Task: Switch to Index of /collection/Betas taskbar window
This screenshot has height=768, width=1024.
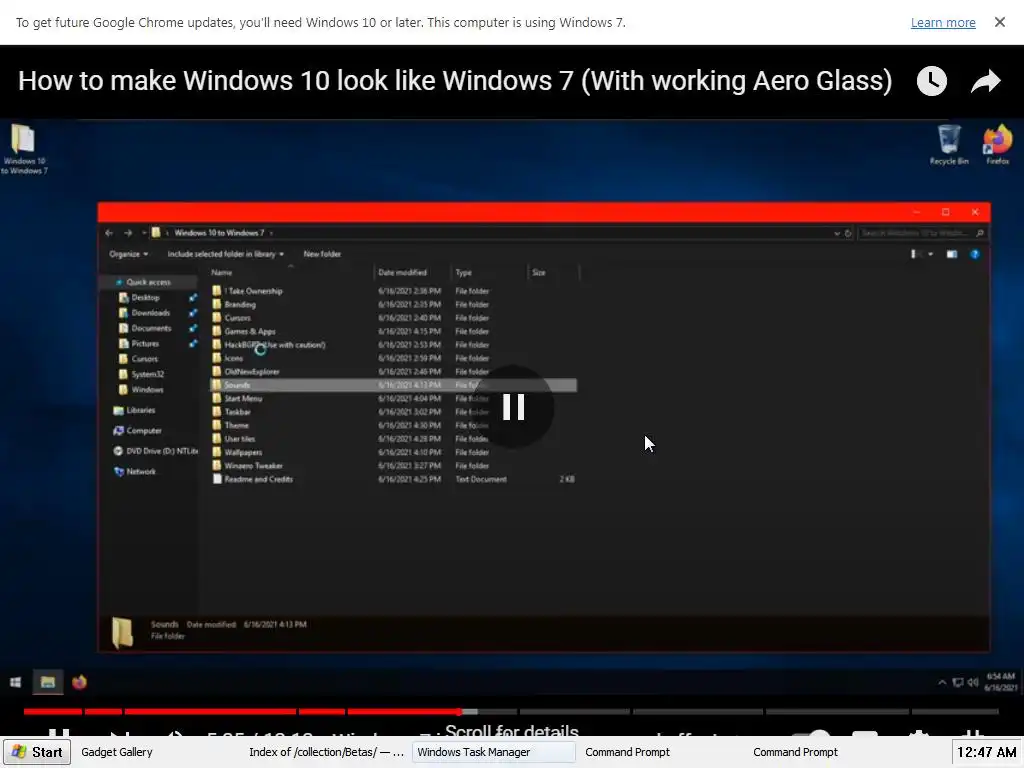Action: (326, 752)
